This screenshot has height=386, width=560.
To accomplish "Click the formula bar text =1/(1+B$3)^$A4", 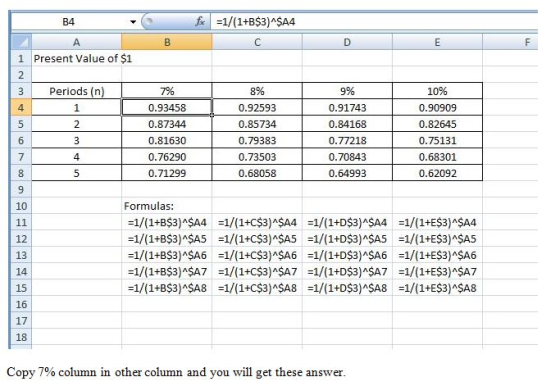I will pyautogui.click(x=256, y=22).
